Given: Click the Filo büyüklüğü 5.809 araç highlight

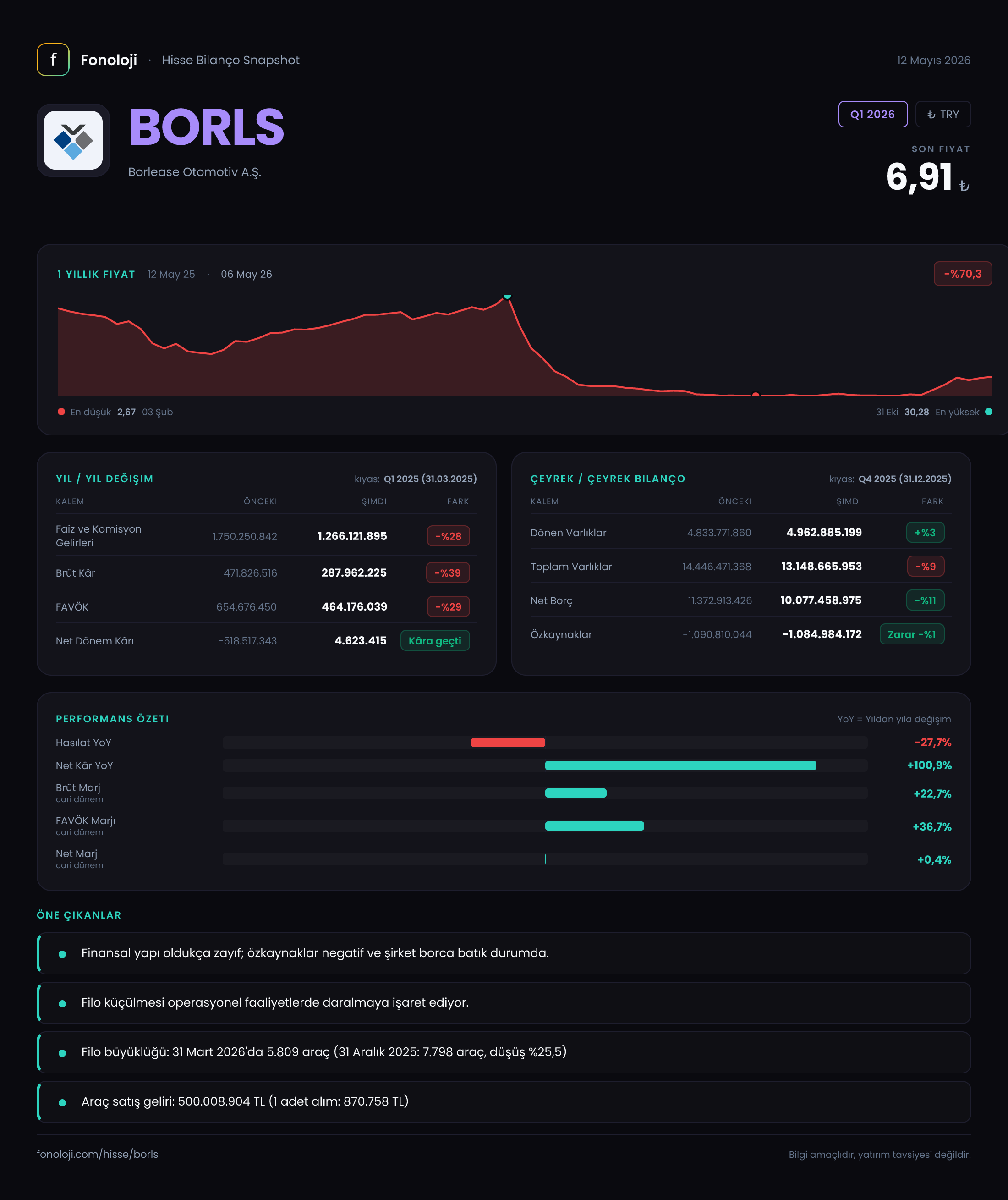Looking at the screenshot, I should tap(504, 1052).
